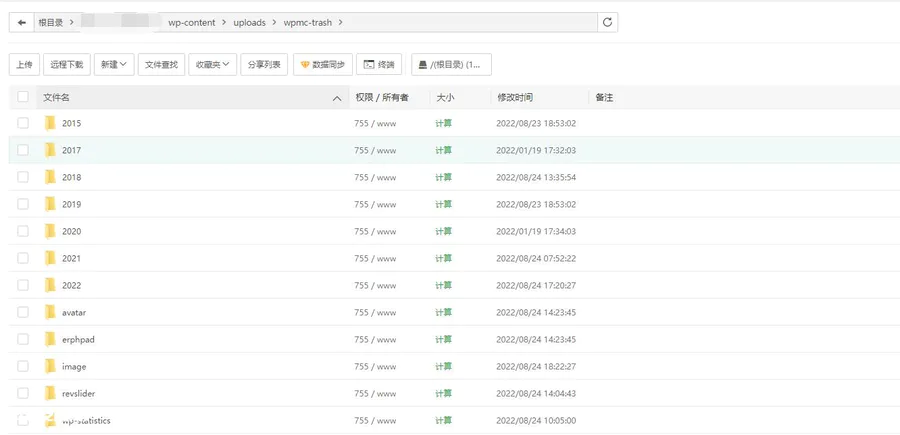This screenshot has width=900, height=435.
Task: Open the 终端 terminal button
Action: 379,65
